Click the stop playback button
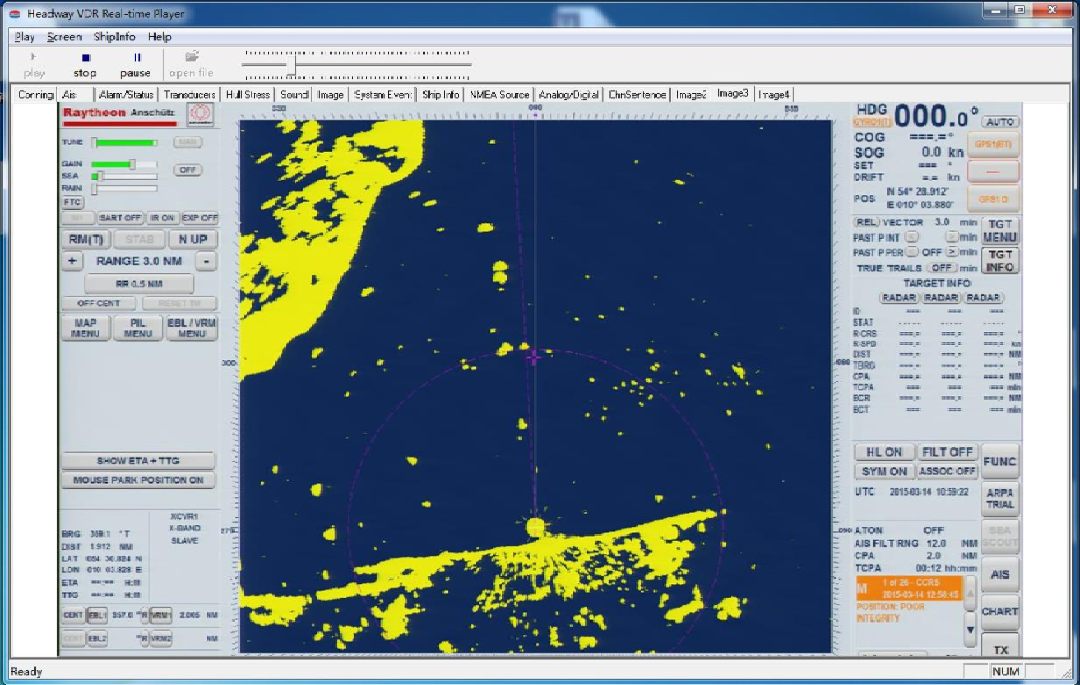Image resolution: width=1080 pixels, height=685 pixels. (x=85, y=64)
